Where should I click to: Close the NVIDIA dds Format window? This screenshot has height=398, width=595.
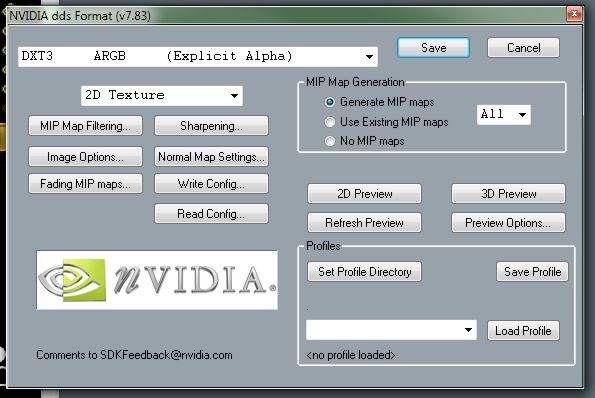click(x=574, y=14)
